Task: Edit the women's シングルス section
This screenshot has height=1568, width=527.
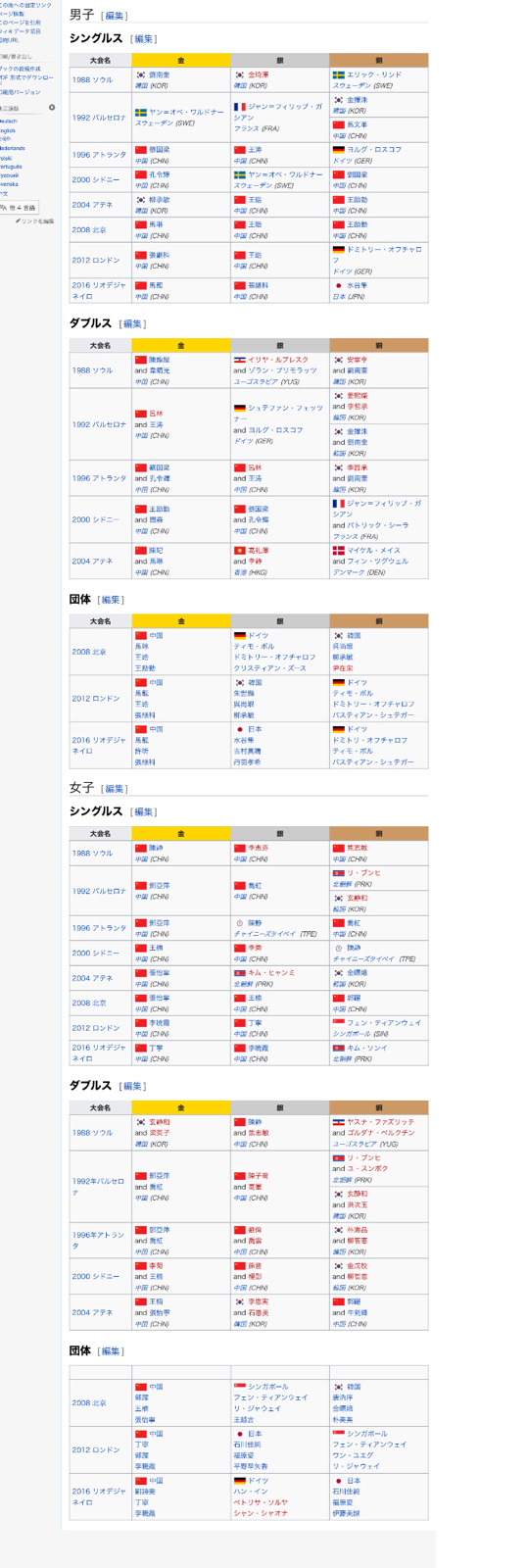Action: coord(145,812)
